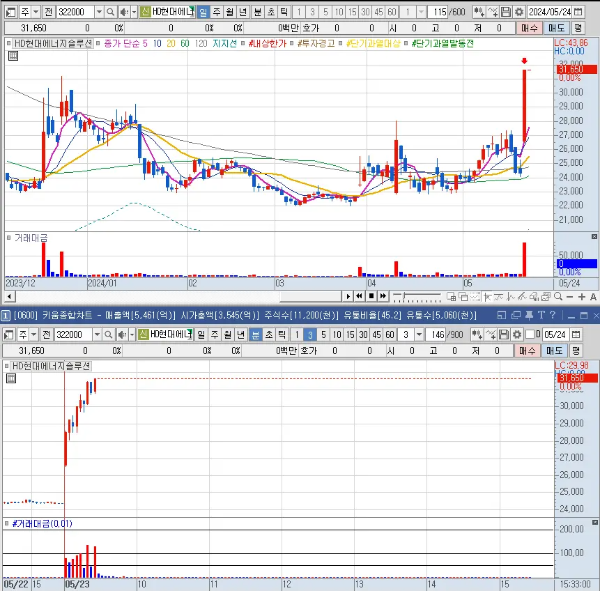Open stock code 322000 dropdown in bottom chart
Image resolution: width=600 pixels, height=591 pixels.
[x=97, y=335]
